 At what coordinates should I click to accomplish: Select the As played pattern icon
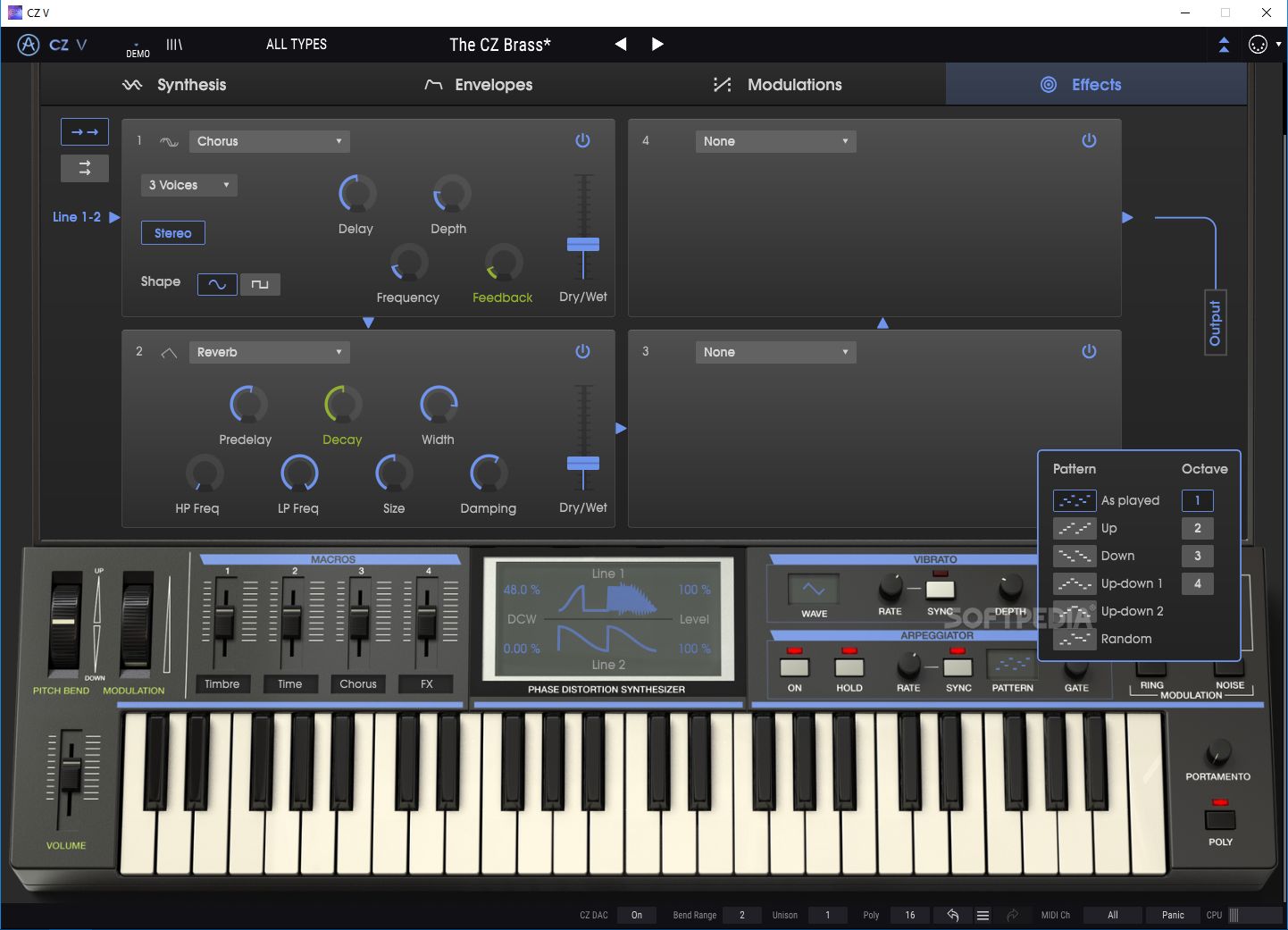(x=1075, y=500)
